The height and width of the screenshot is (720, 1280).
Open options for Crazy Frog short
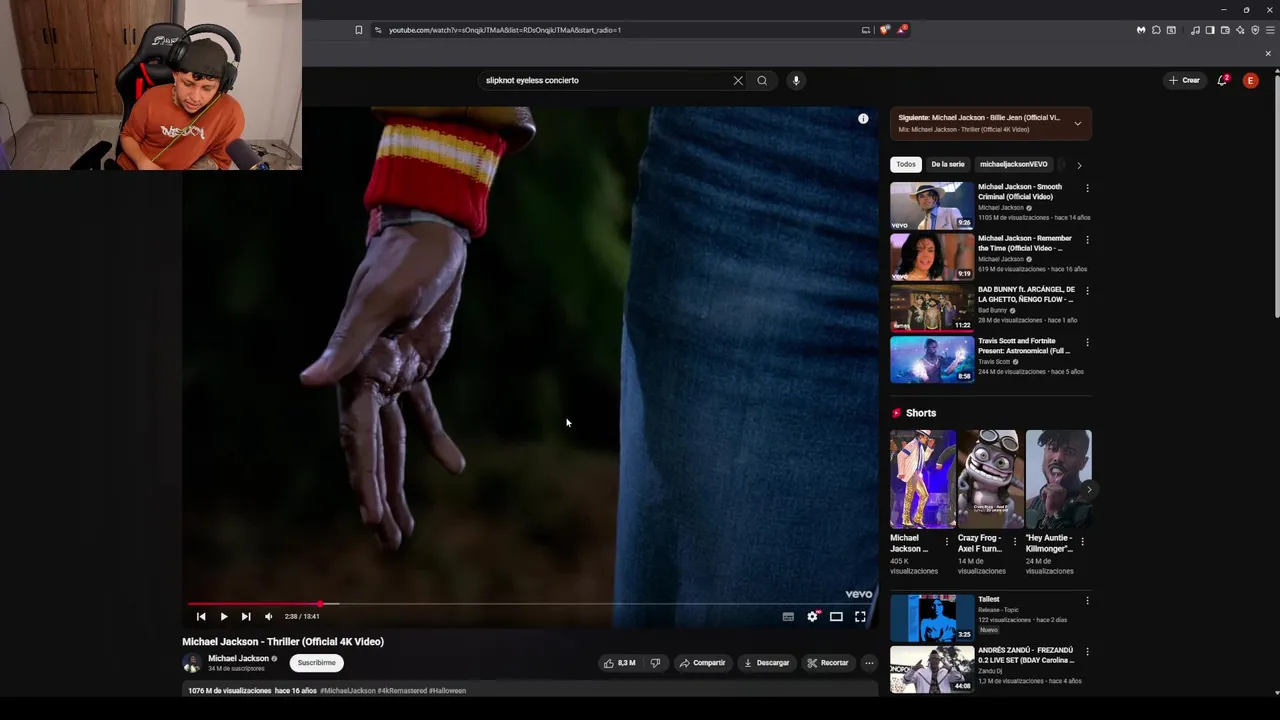tap(1014, 542)
